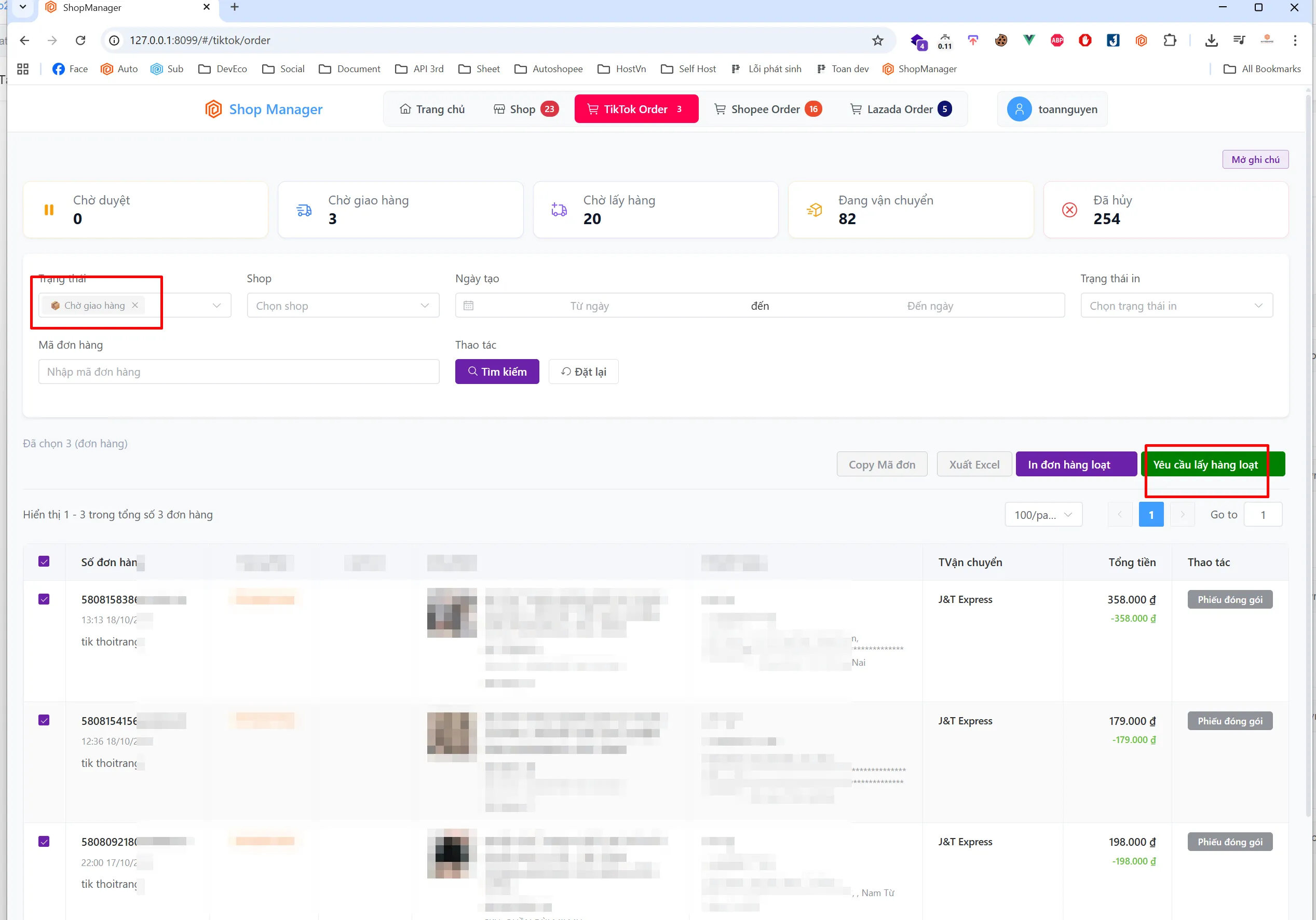Remove the Chờ giao hàng status tag

(134, 305)
